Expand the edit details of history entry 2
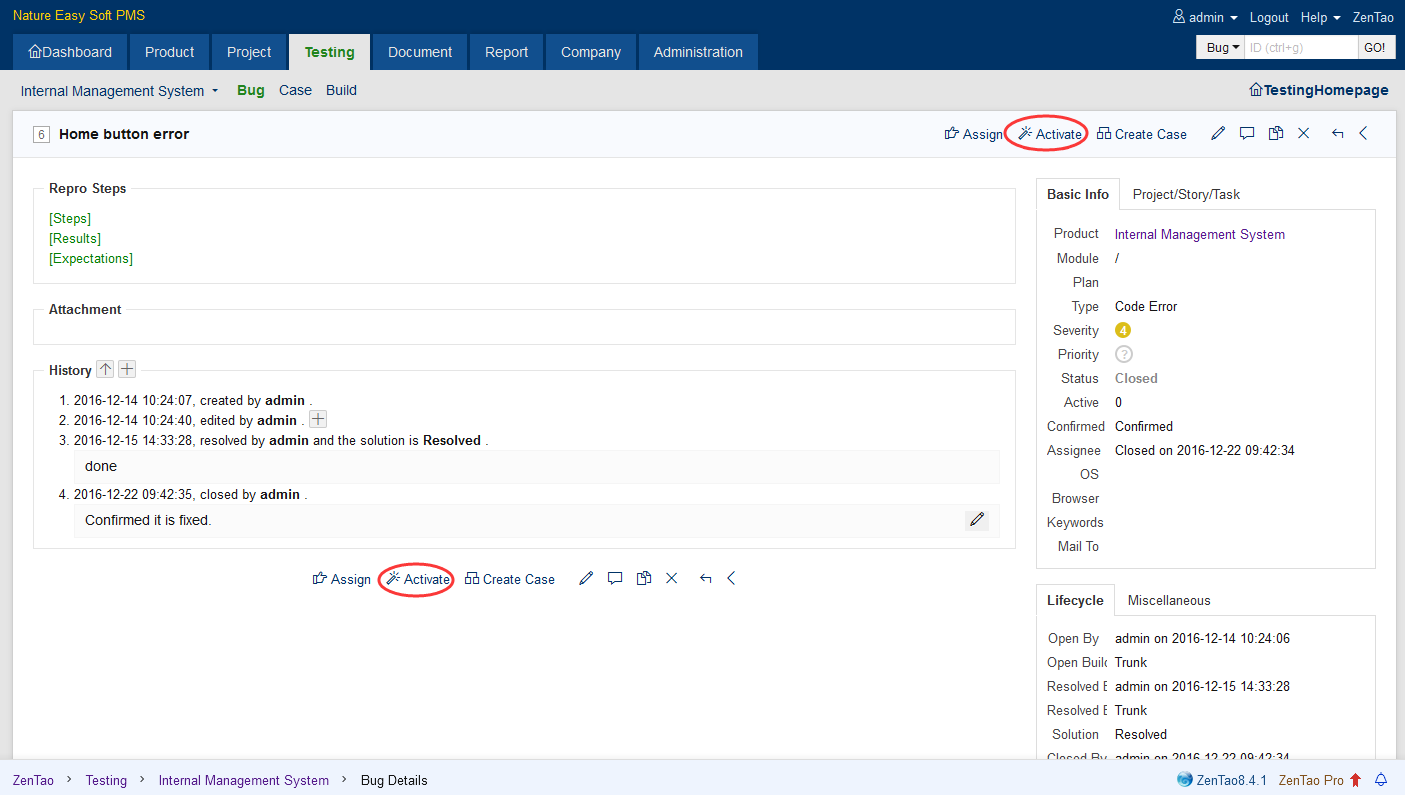Image resolution: width=1405 pixels, height=795 pixels. click(318, 420)
